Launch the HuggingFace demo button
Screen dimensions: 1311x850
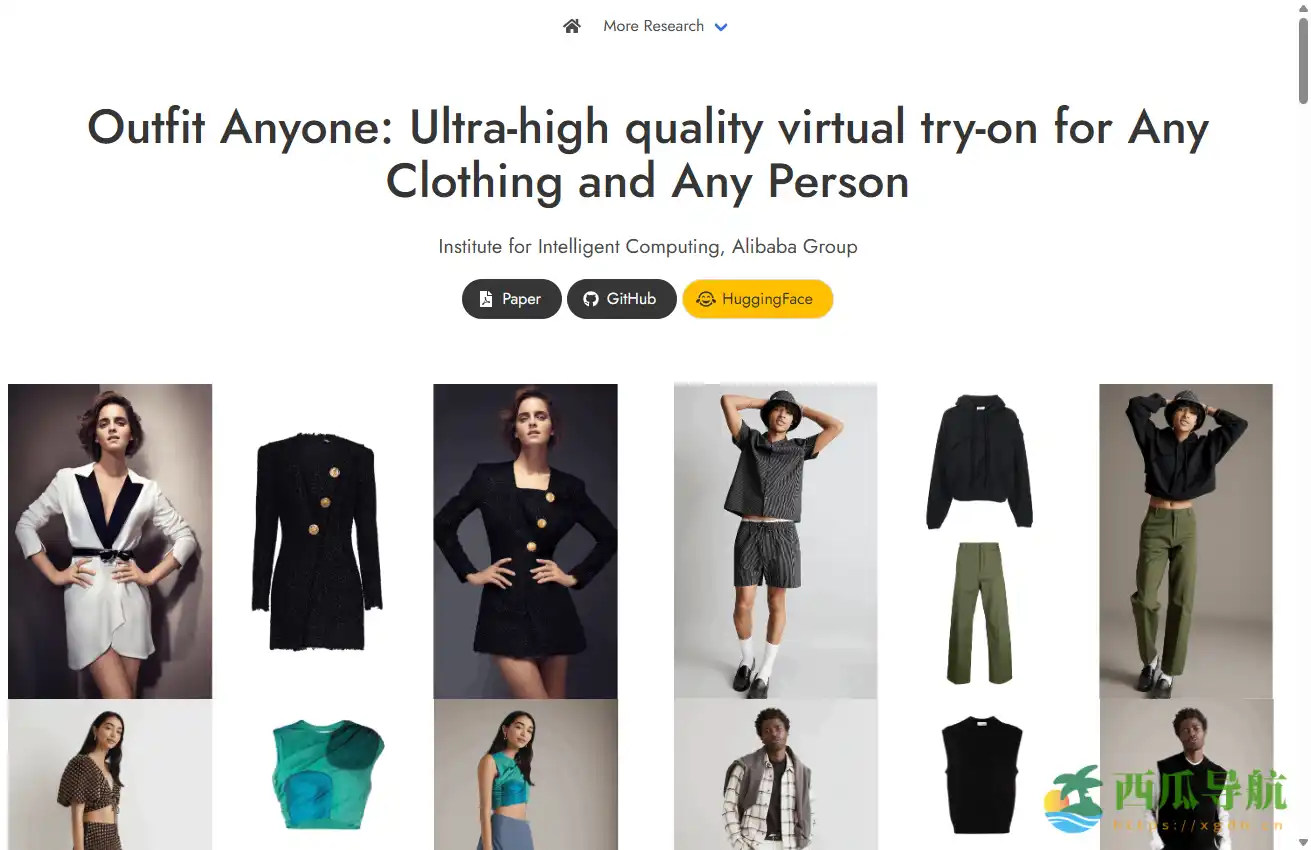757,299
